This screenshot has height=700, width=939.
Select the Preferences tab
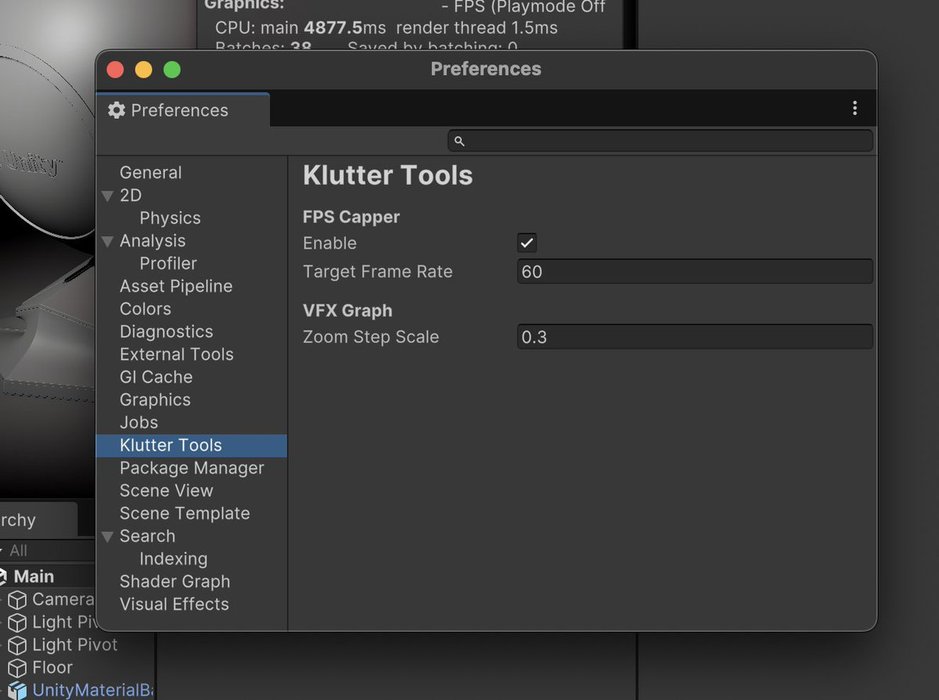(180, 110)
